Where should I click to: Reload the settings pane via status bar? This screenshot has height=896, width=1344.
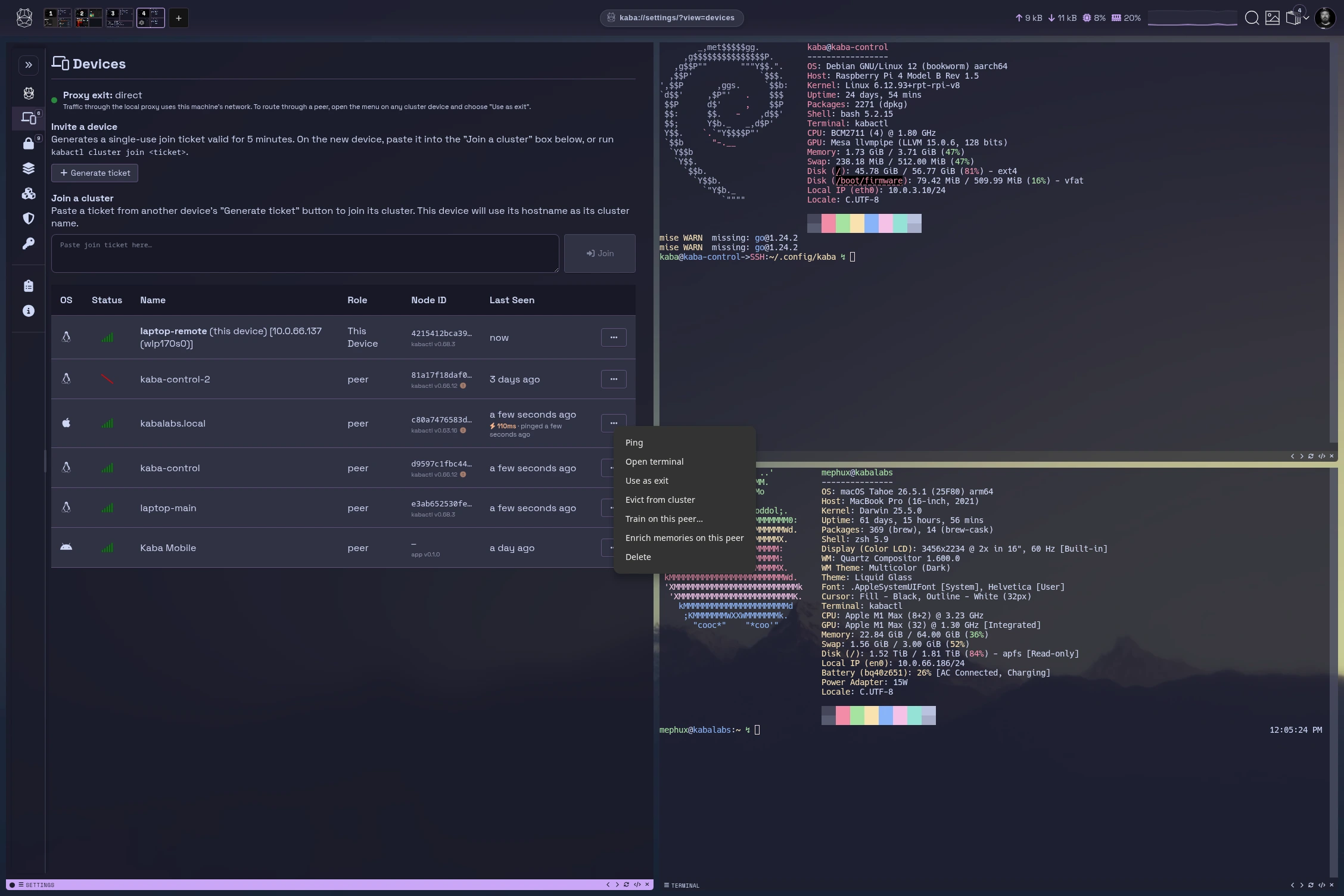(626, 885)
